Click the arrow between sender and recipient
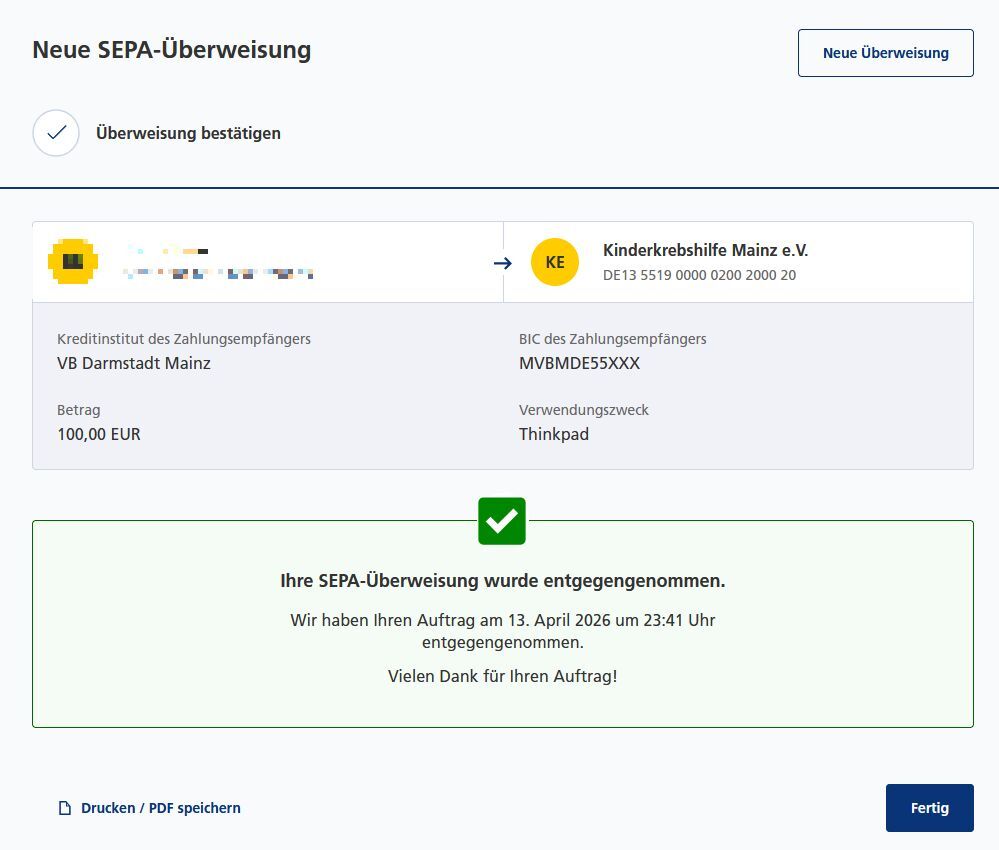The width and height of the screenshot is (999, 850). [503, 263]
